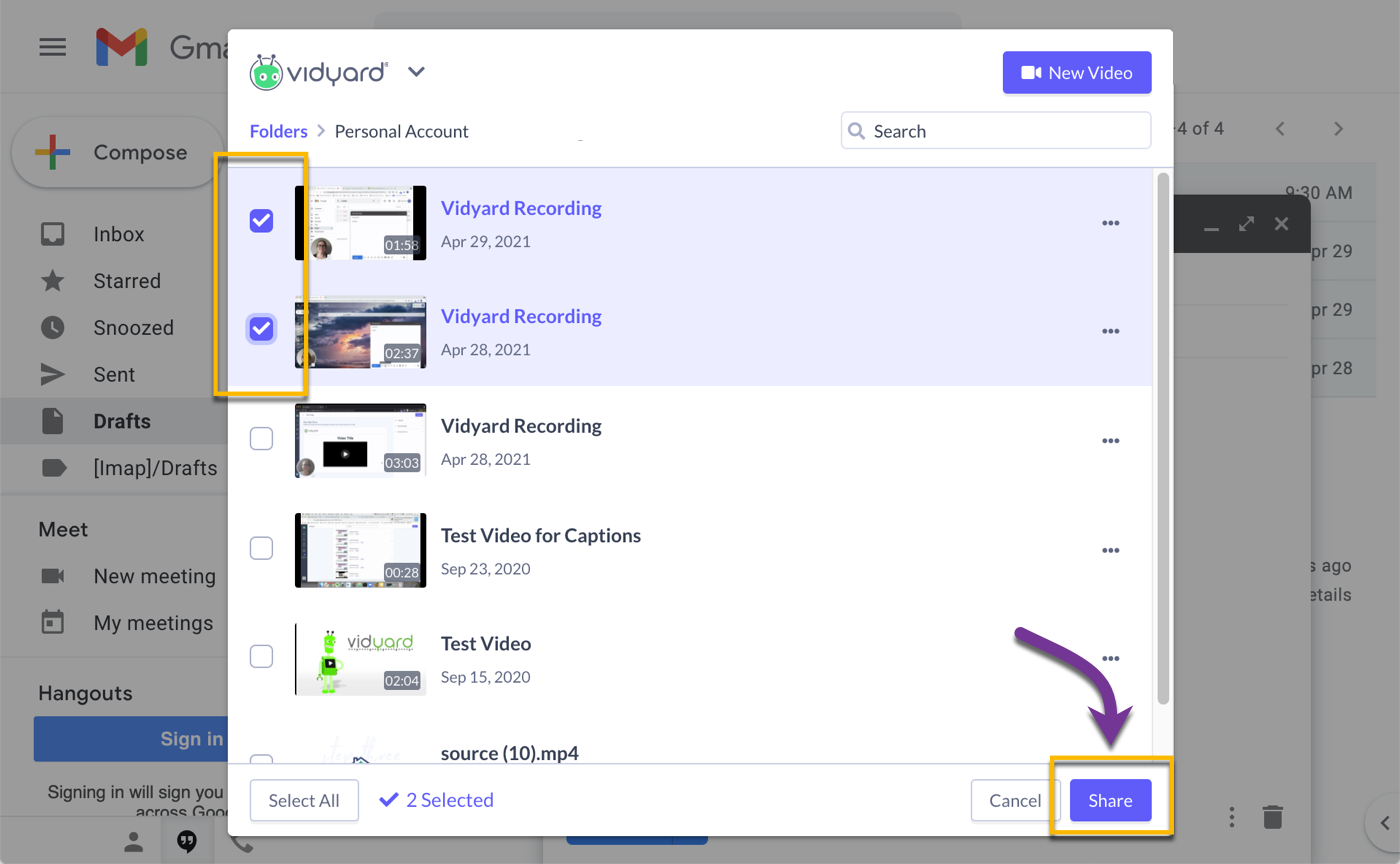Open more options for 03:03 Vidyard Recording
This screenshot has height=864, width=1400.
pyautogui.click(x=1110, y=440)
